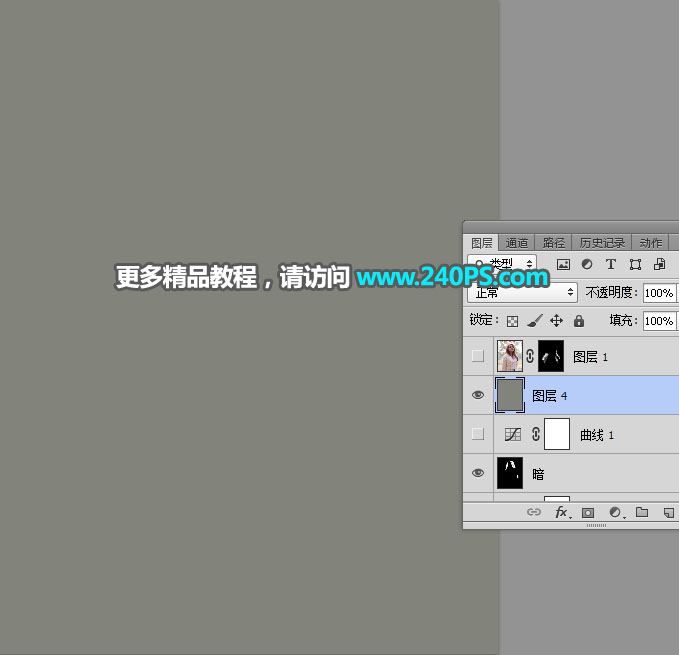Filter layers by type (T) icon
679x655 pixels.
tap(611, 264)
